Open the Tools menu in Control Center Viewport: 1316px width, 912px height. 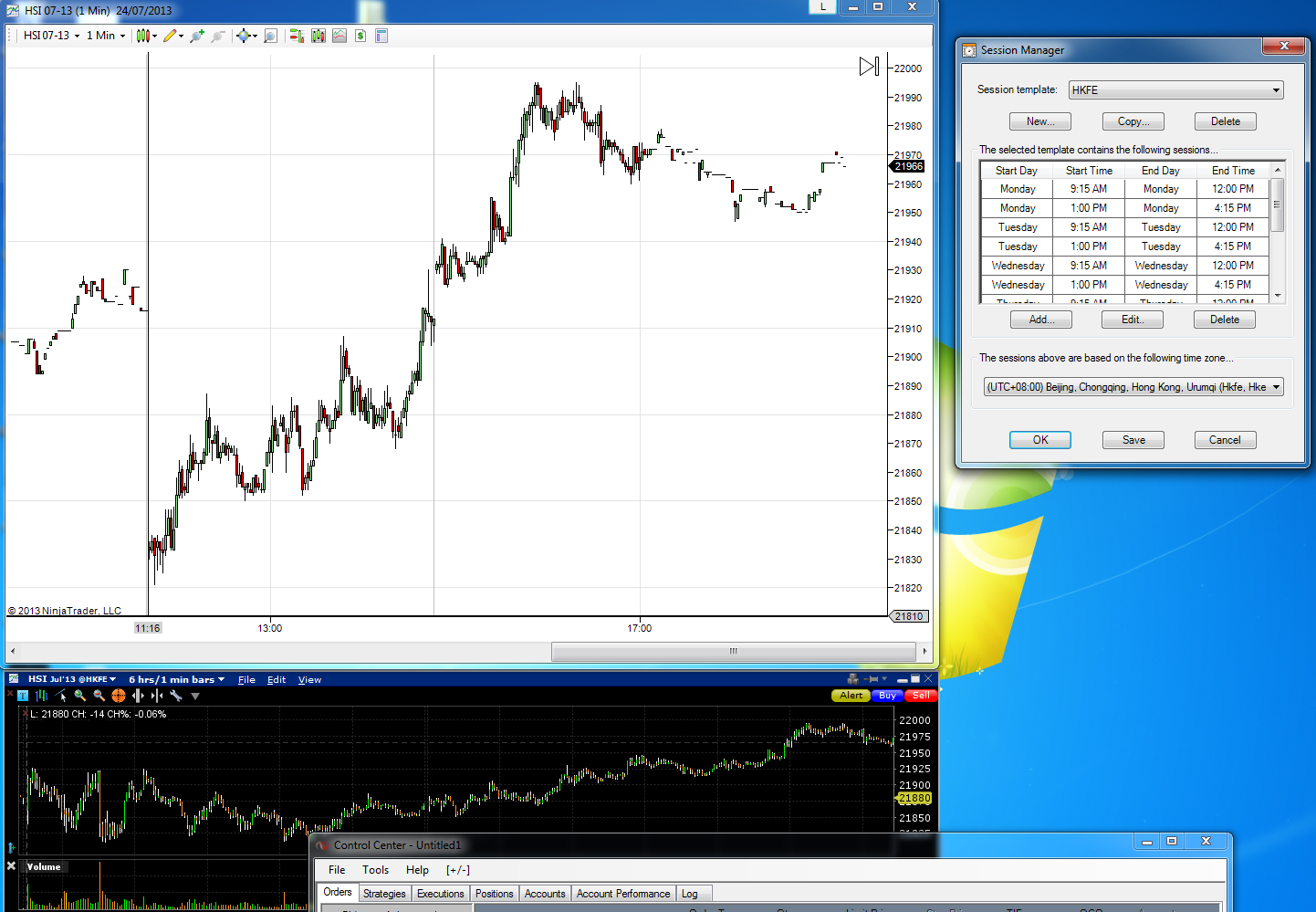[x=375, y=870]
